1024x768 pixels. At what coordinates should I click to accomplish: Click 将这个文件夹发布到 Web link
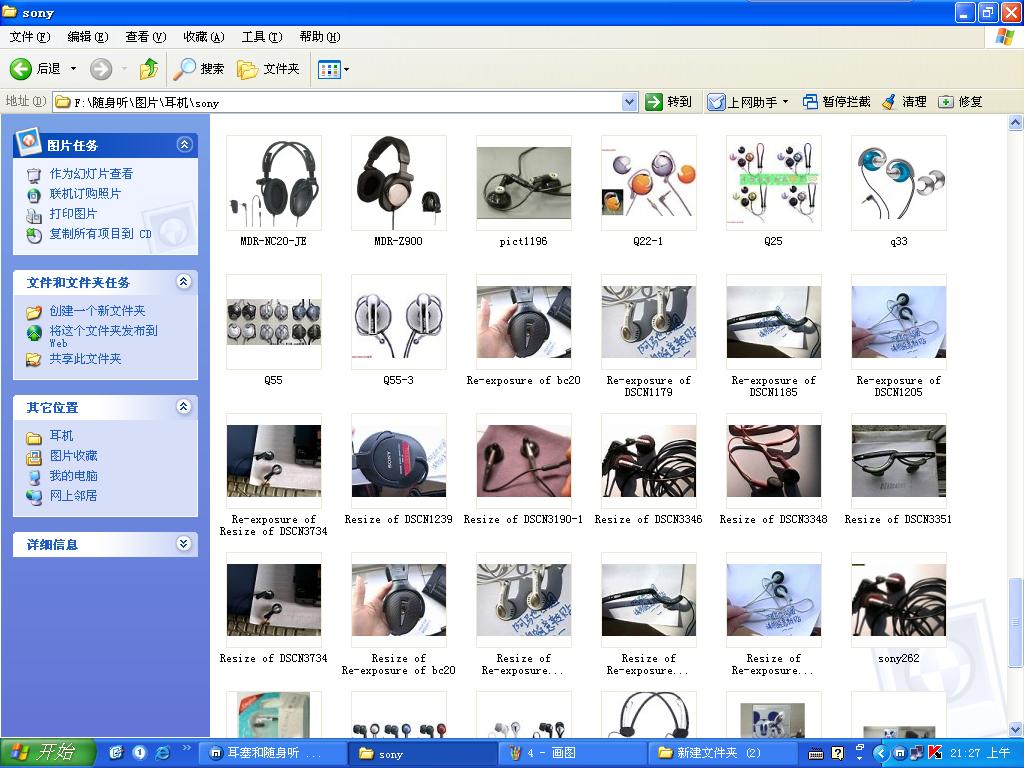click(103, 336)
